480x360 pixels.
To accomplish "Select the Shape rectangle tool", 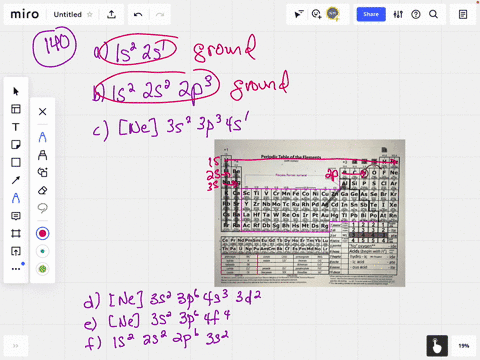I will pyautogui.click(x=16, y=162).
